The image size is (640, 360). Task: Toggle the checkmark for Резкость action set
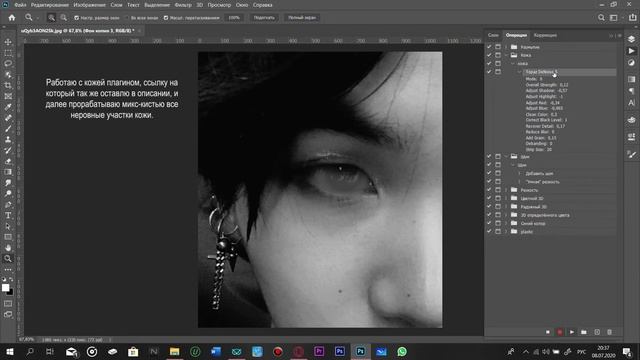coord(489,190)
